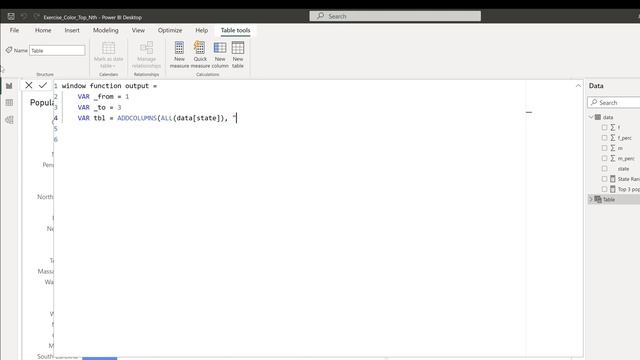Switch to the View ribbon tab
The image size is (640, 360).
[138, 30]
